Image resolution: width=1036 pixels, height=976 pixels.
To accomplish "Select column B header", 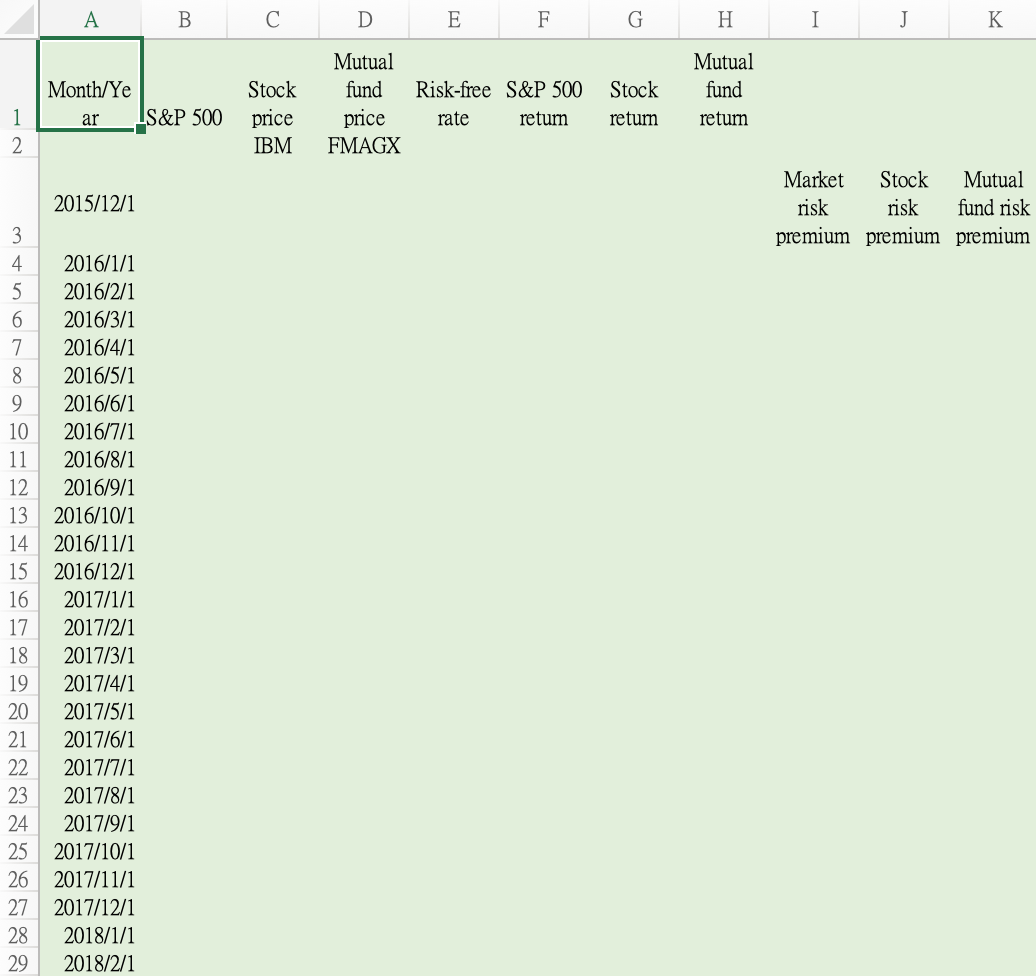I will point(184,19).
